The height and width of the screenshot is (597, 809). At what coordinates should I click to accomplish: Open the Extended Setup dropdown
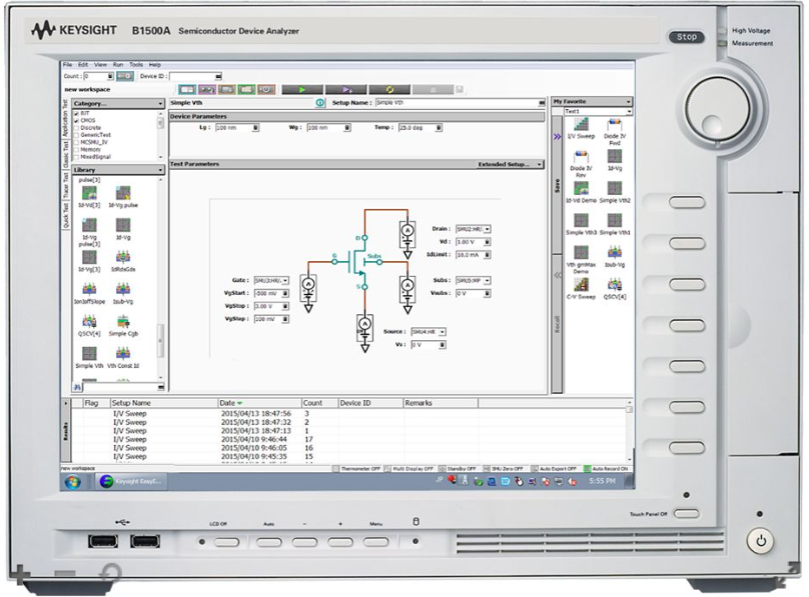click(x=510, y=164)
